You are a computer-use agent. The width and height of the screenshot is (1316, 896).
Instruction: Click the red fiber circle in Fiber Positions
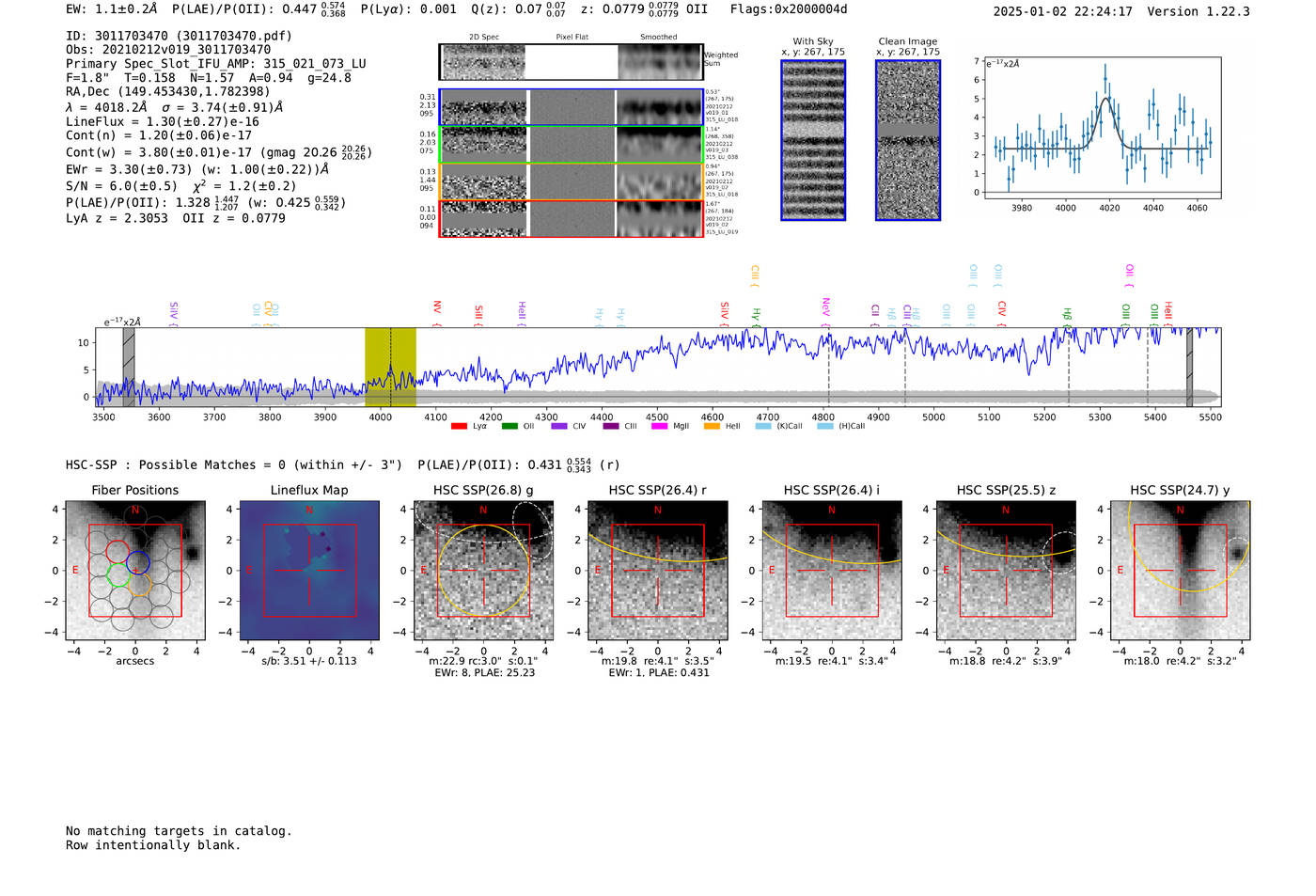point(117,552)
